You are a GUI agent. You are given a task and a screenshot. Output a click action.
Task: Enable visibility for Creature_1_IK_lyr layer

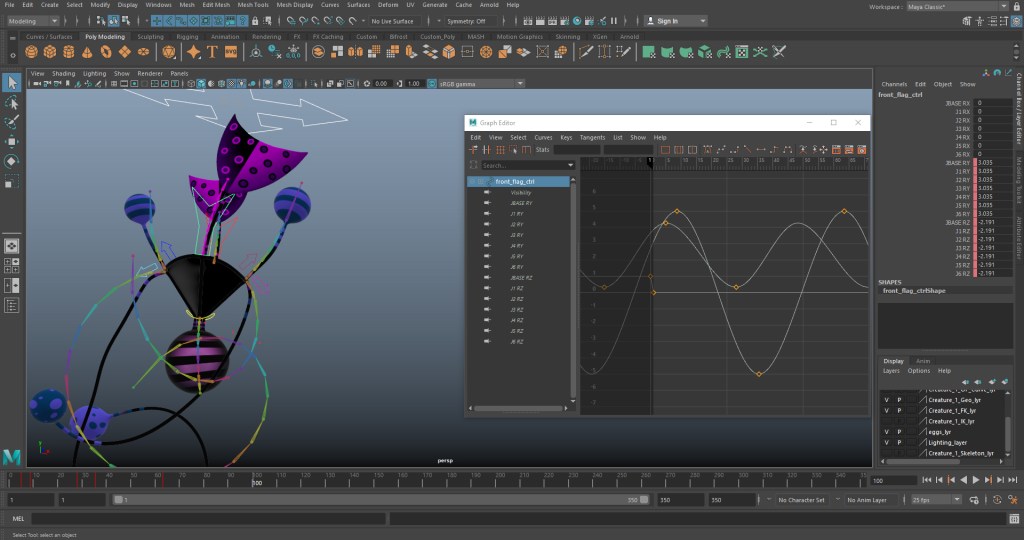coord(886,421)
